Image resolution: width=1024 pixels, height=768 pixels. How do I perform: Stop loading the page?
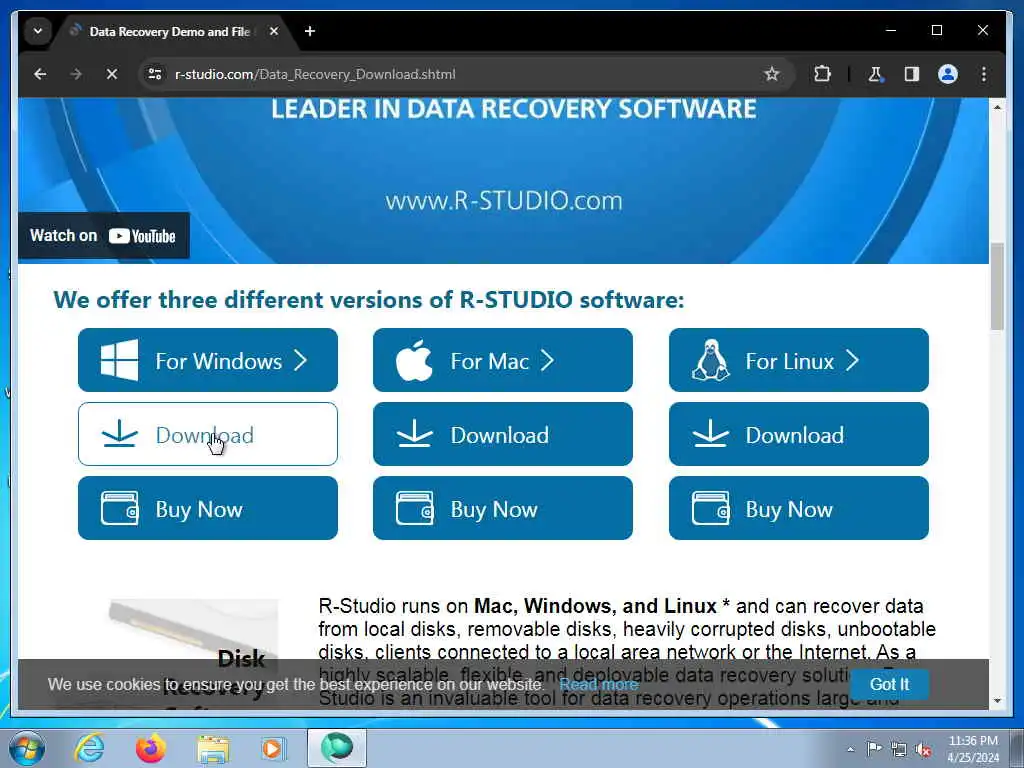(x=112, y=74)
